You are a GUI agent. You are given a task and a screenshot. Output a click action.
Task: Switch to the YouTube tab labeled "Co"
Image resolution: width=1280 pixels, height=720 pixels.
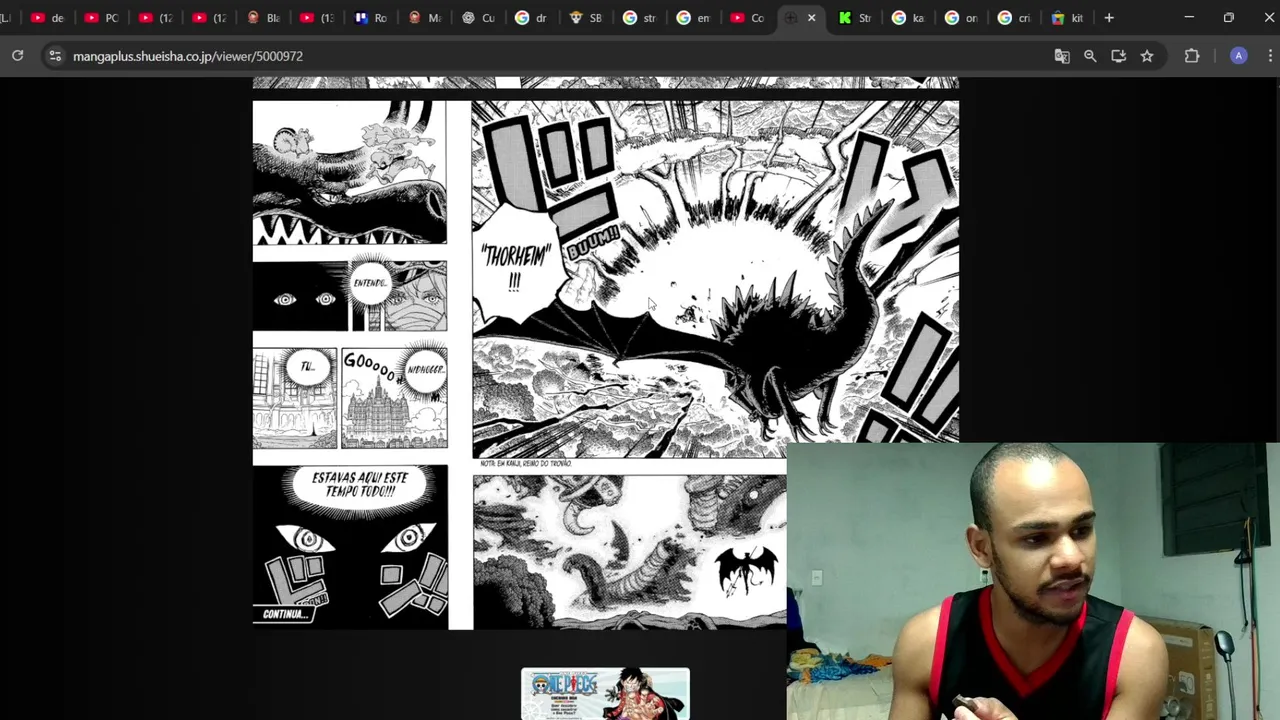[748, 18]
